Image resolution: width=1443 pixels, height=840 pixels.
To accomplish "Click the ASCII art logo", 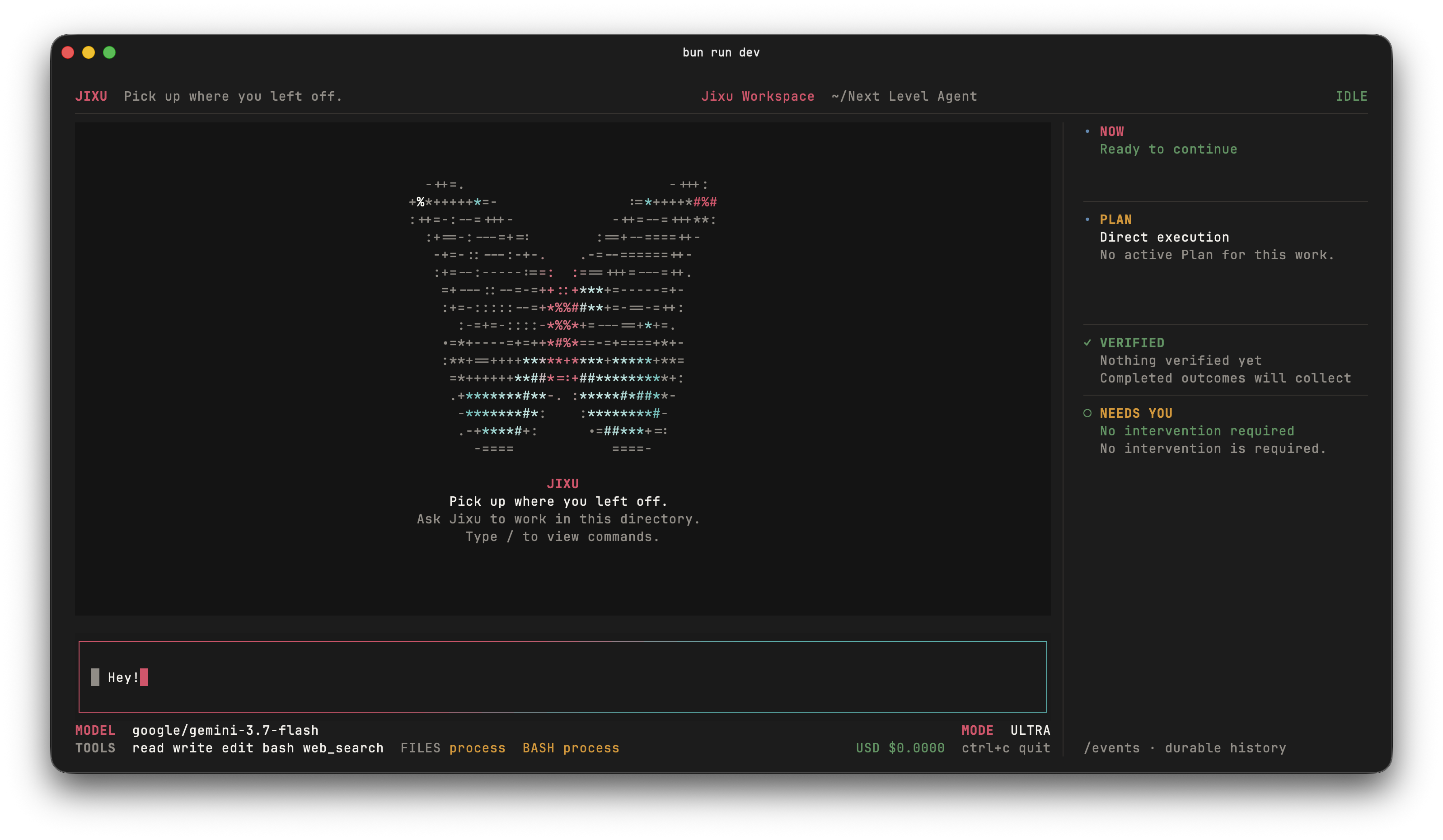I will pos(563,317).
